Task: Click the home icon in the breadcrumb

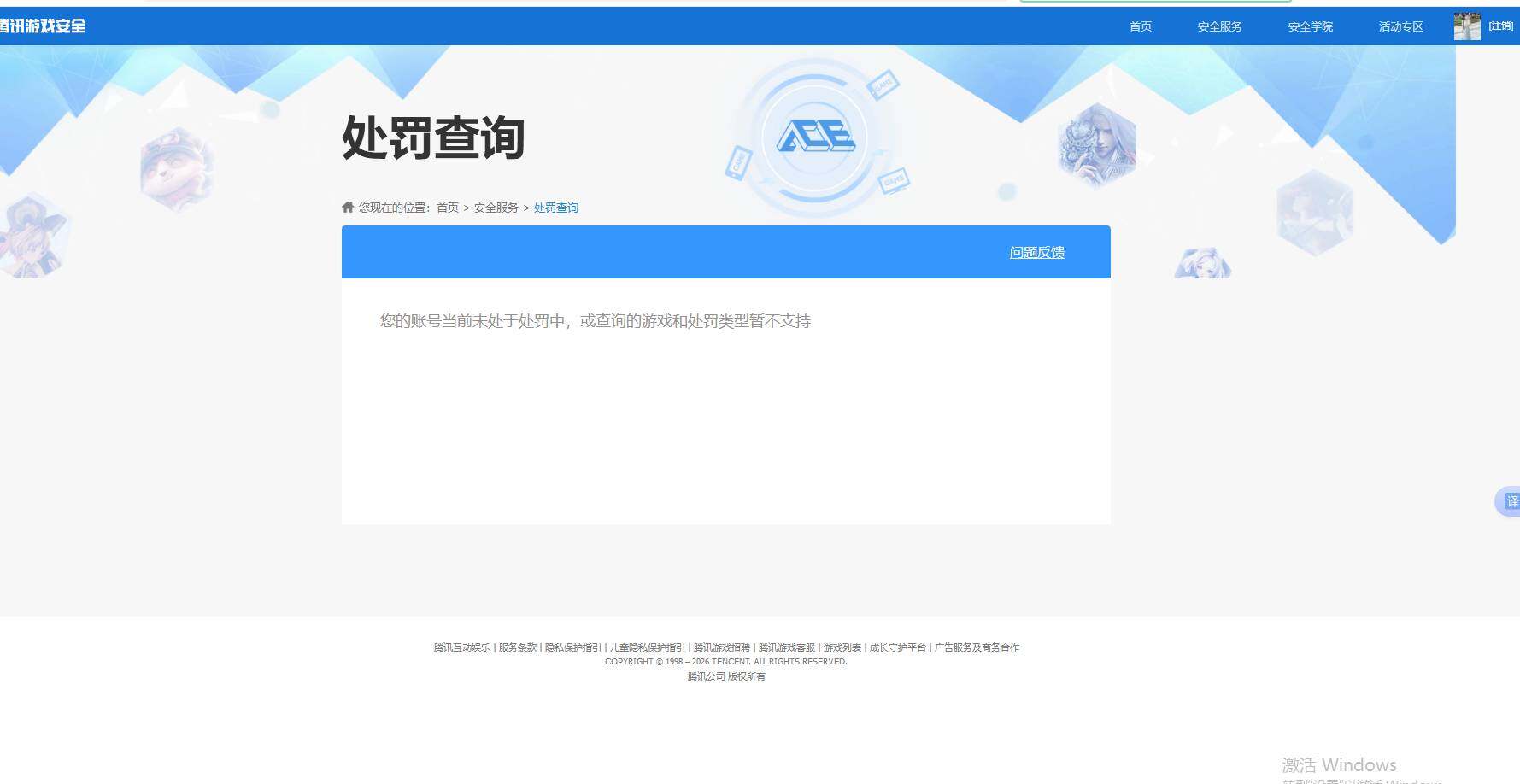Action: pyautogui.click(x=348, y=207)
